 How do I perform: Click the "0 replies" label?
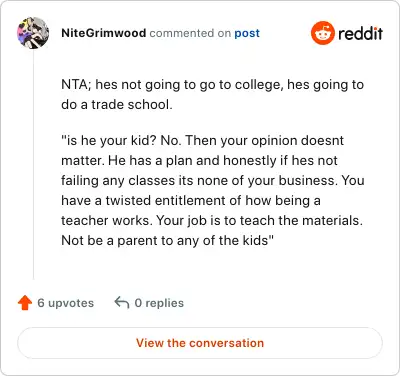tap(159, 303)
